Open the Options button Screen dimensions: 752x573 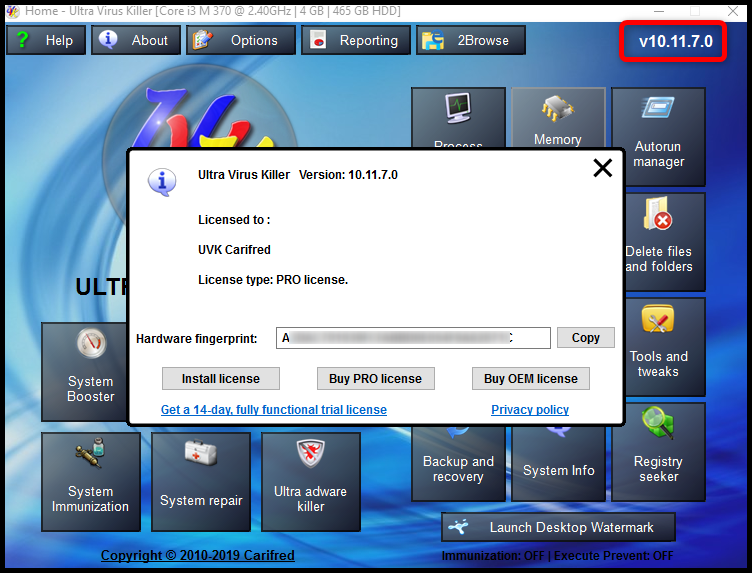point(241,40)
